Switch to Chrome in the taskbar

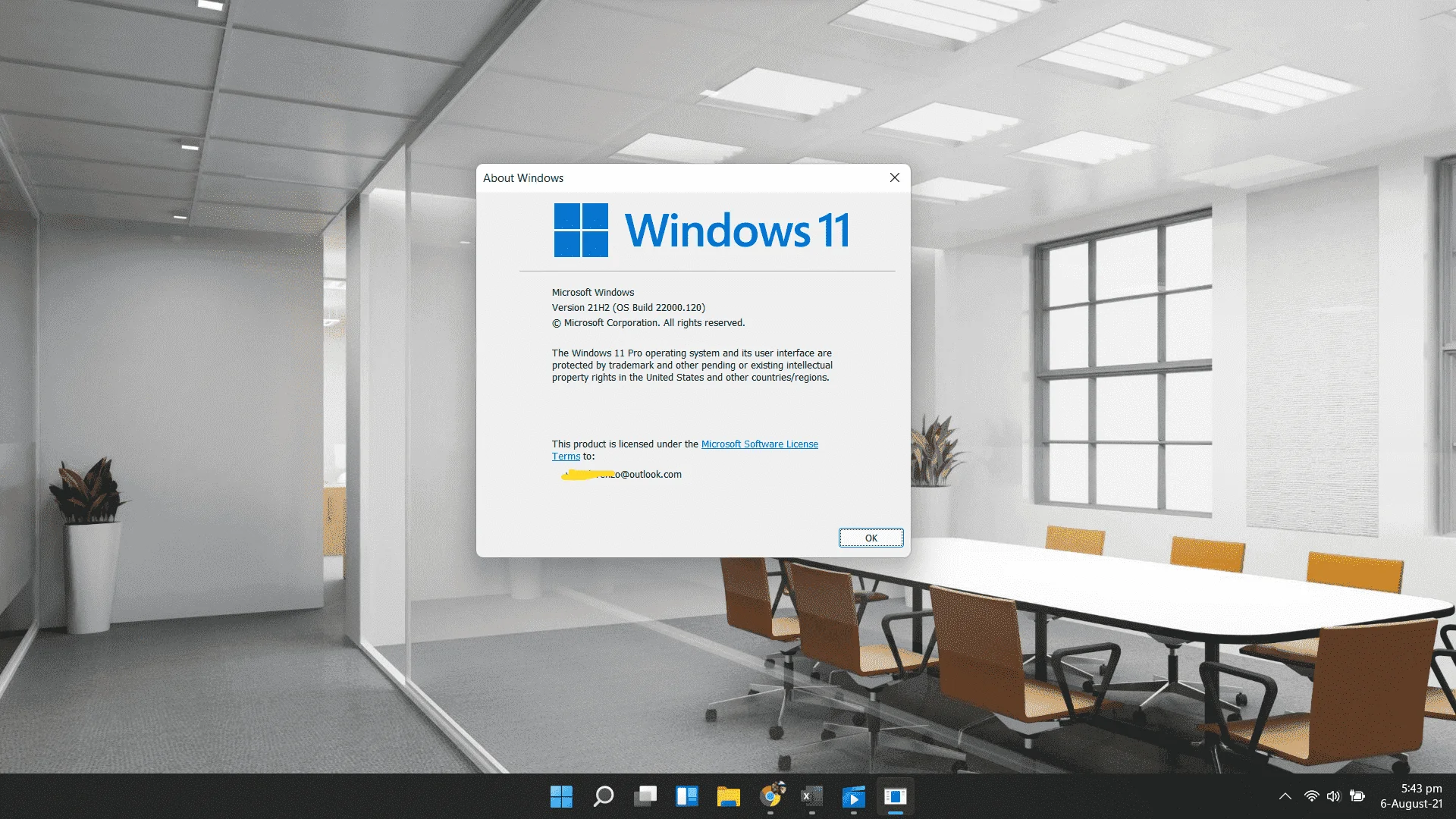[x=770, y=796]
